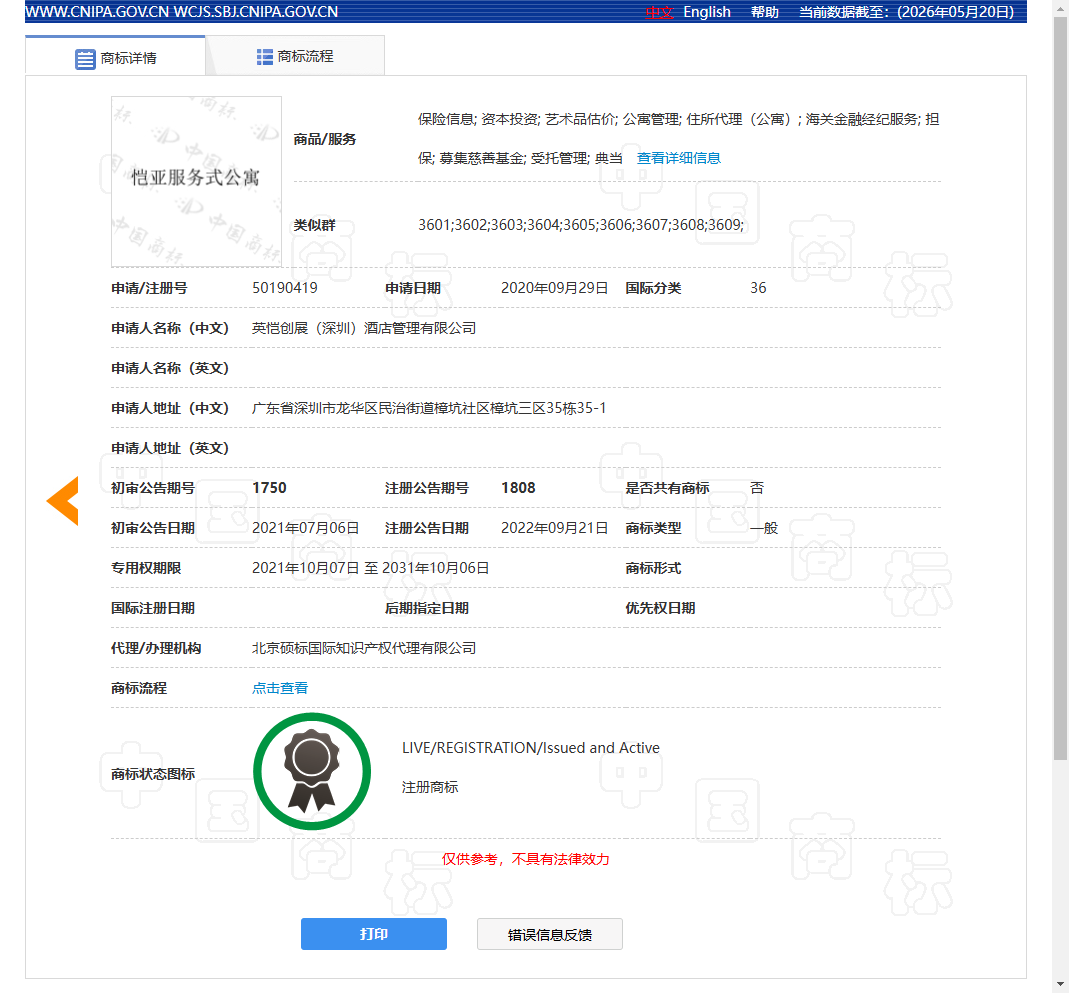
Task: Select the applicant name 英恺创展（深圳）酒店管理有限公司
Action: (x=364, y=328)
